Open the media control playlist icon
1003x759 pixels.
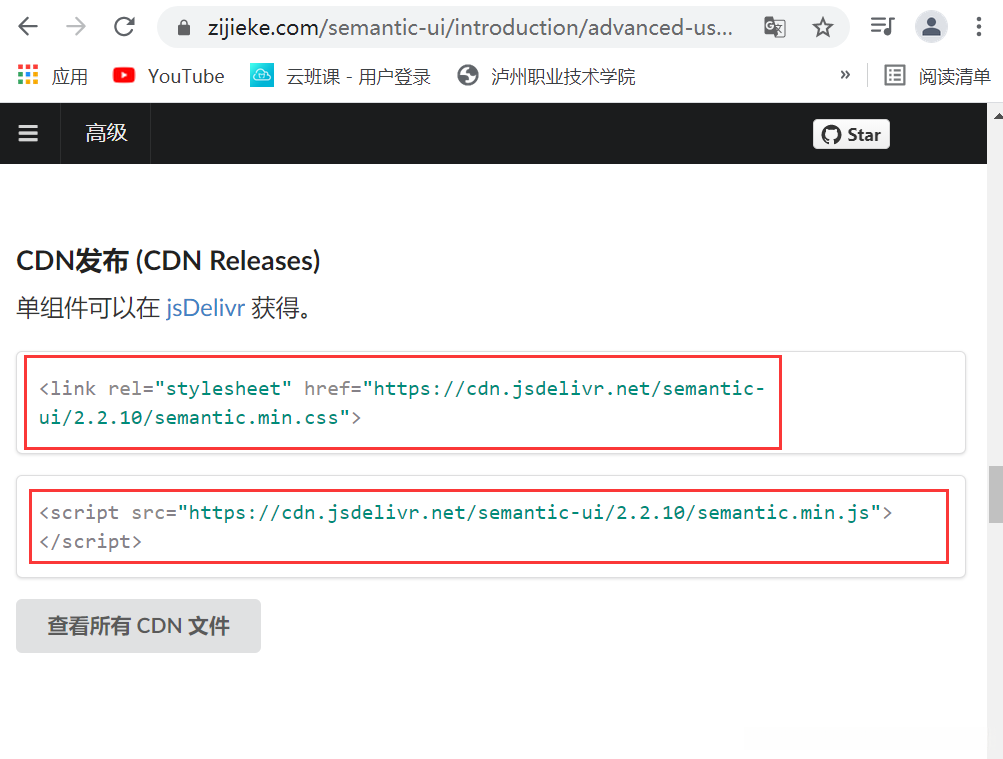pos(882,27)
